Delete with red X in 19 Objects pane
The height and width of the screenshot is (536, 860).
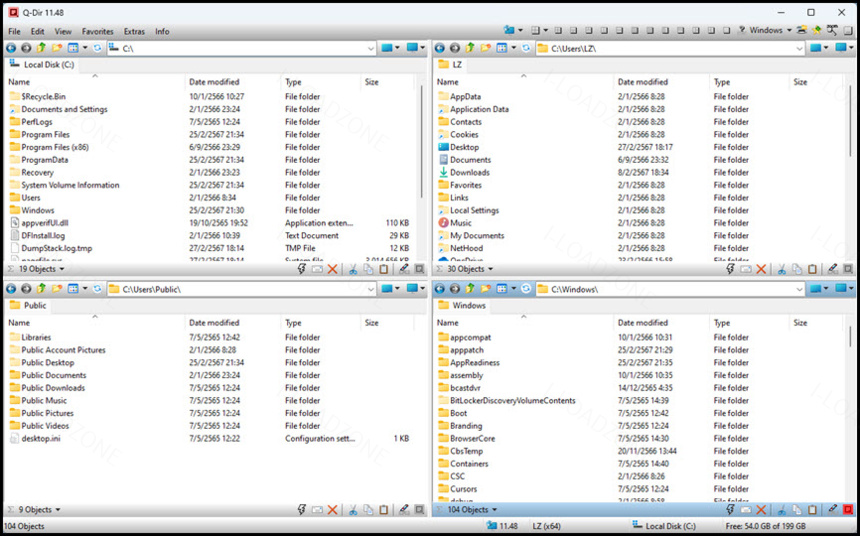[332, 269]
